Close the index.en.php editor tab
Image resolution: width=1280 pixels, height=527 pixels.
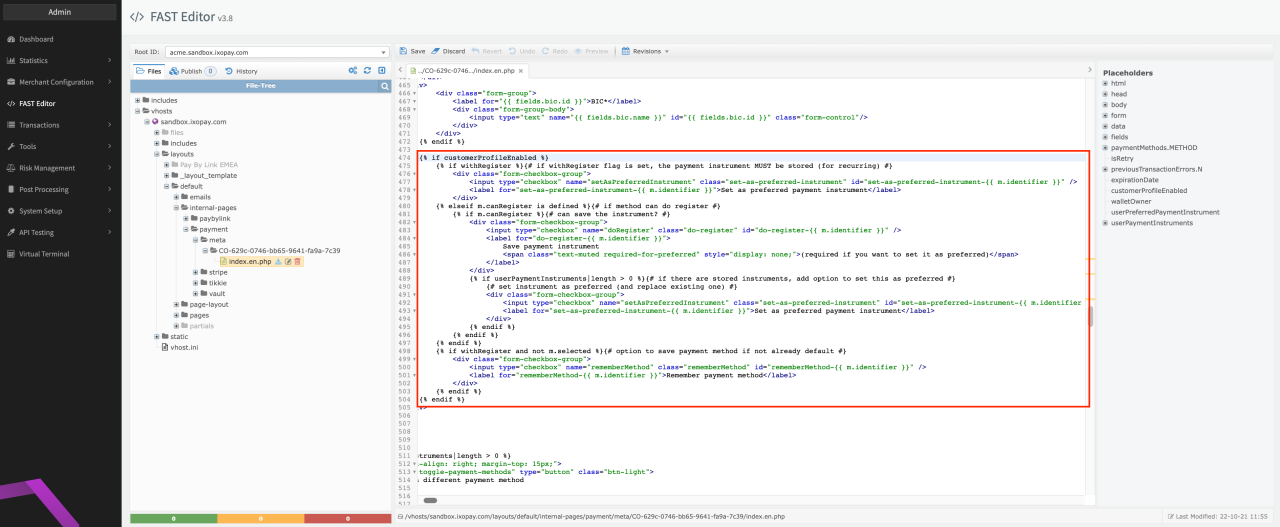[x=521, y=71]
